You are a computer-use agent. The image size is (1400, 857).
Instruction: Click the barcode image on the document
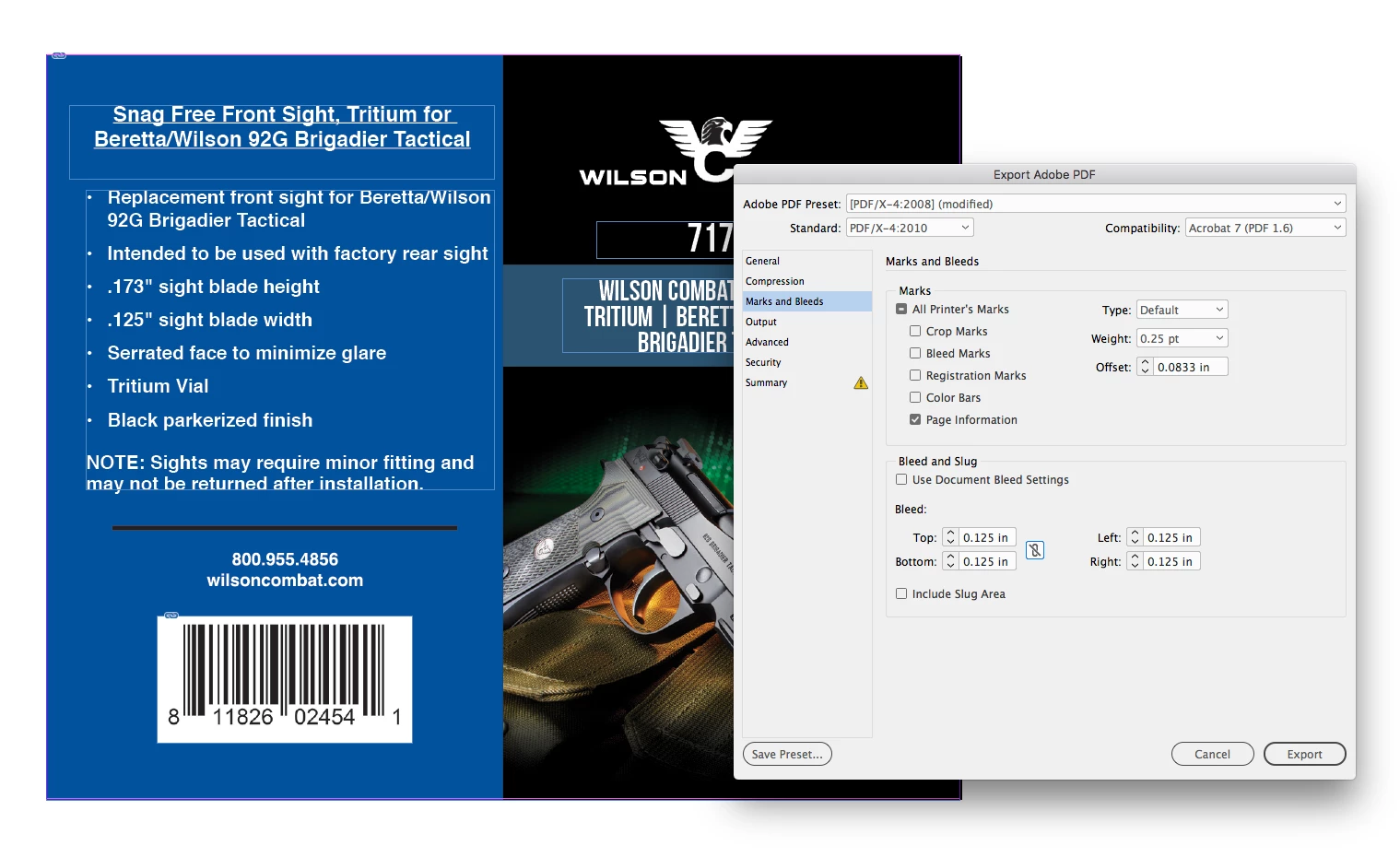coord(285,679)
